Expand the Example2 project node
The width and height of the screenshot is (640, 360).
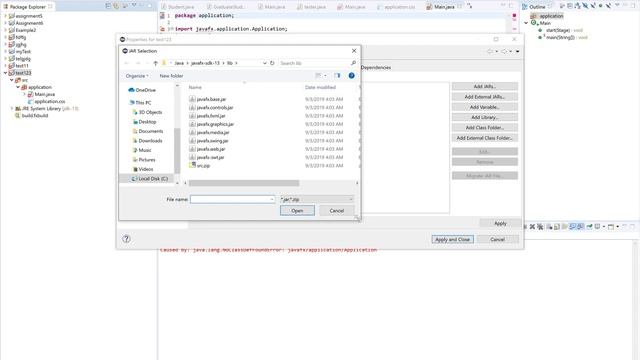coord(5,30)
